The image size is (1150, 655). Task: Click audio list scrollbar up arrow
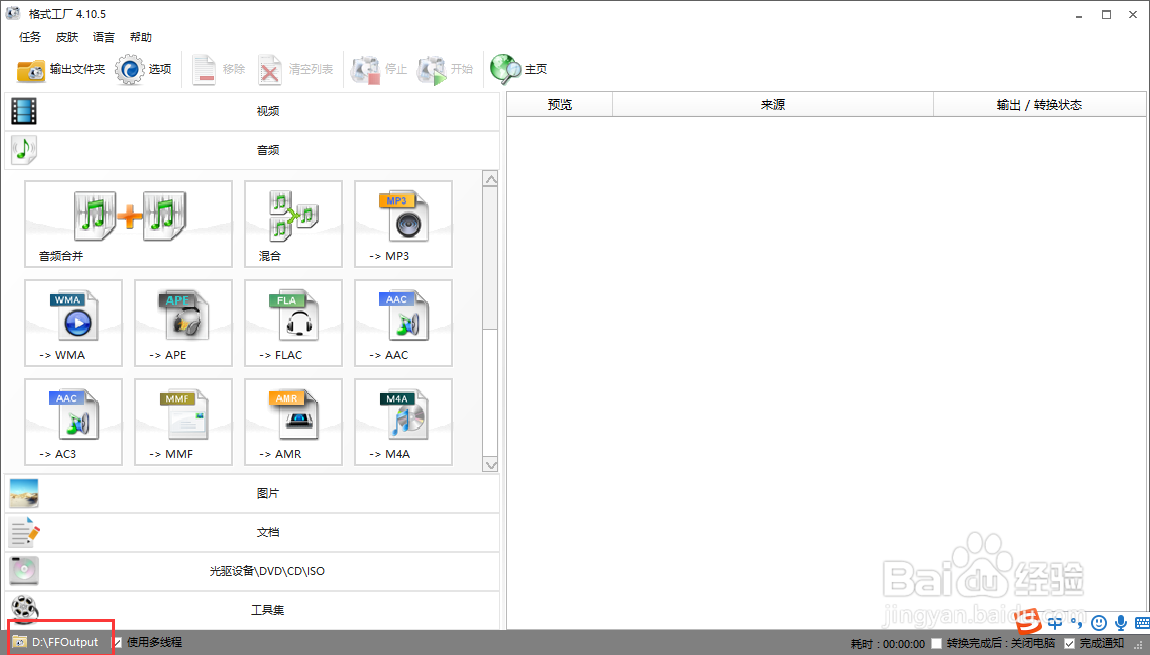[x=491, y=179]
